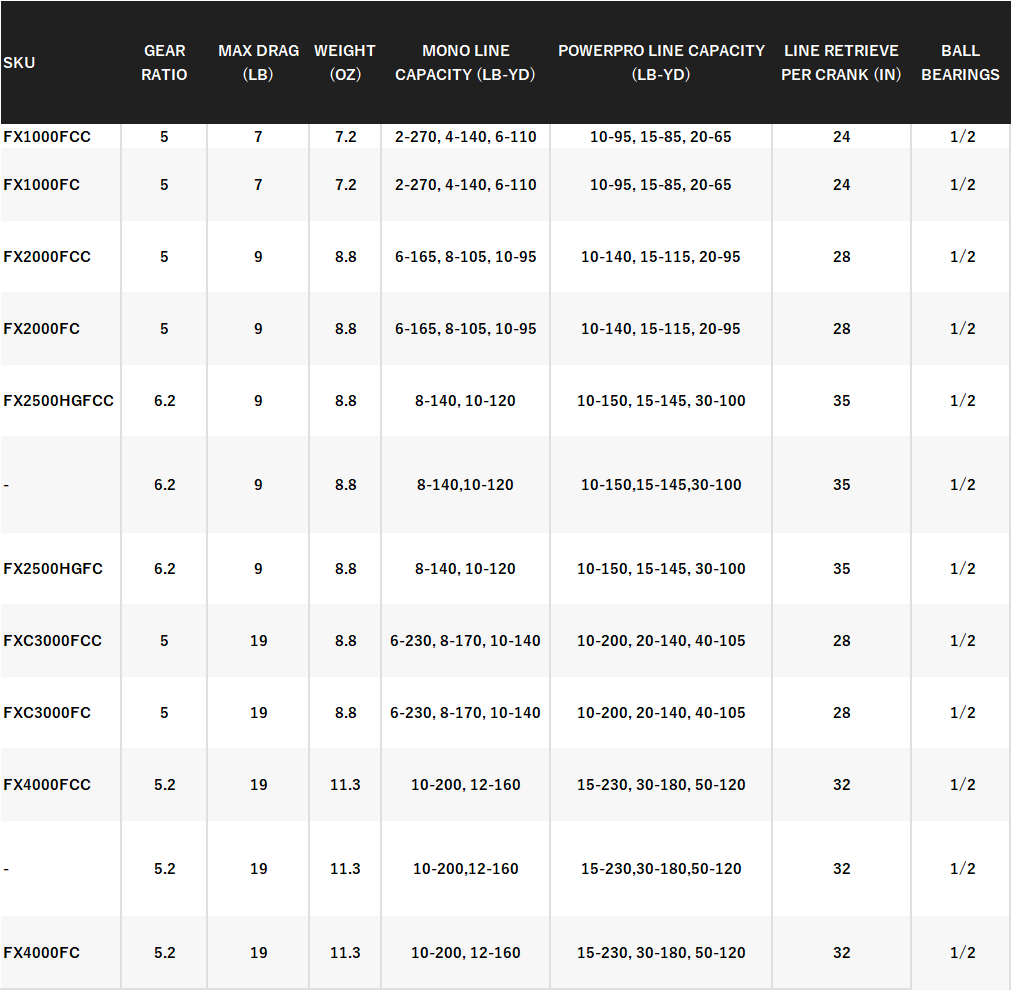
Task: Click line retrieve 28 in FXC3000FC row
Action: pyautogui.click(x=841, y=713)
